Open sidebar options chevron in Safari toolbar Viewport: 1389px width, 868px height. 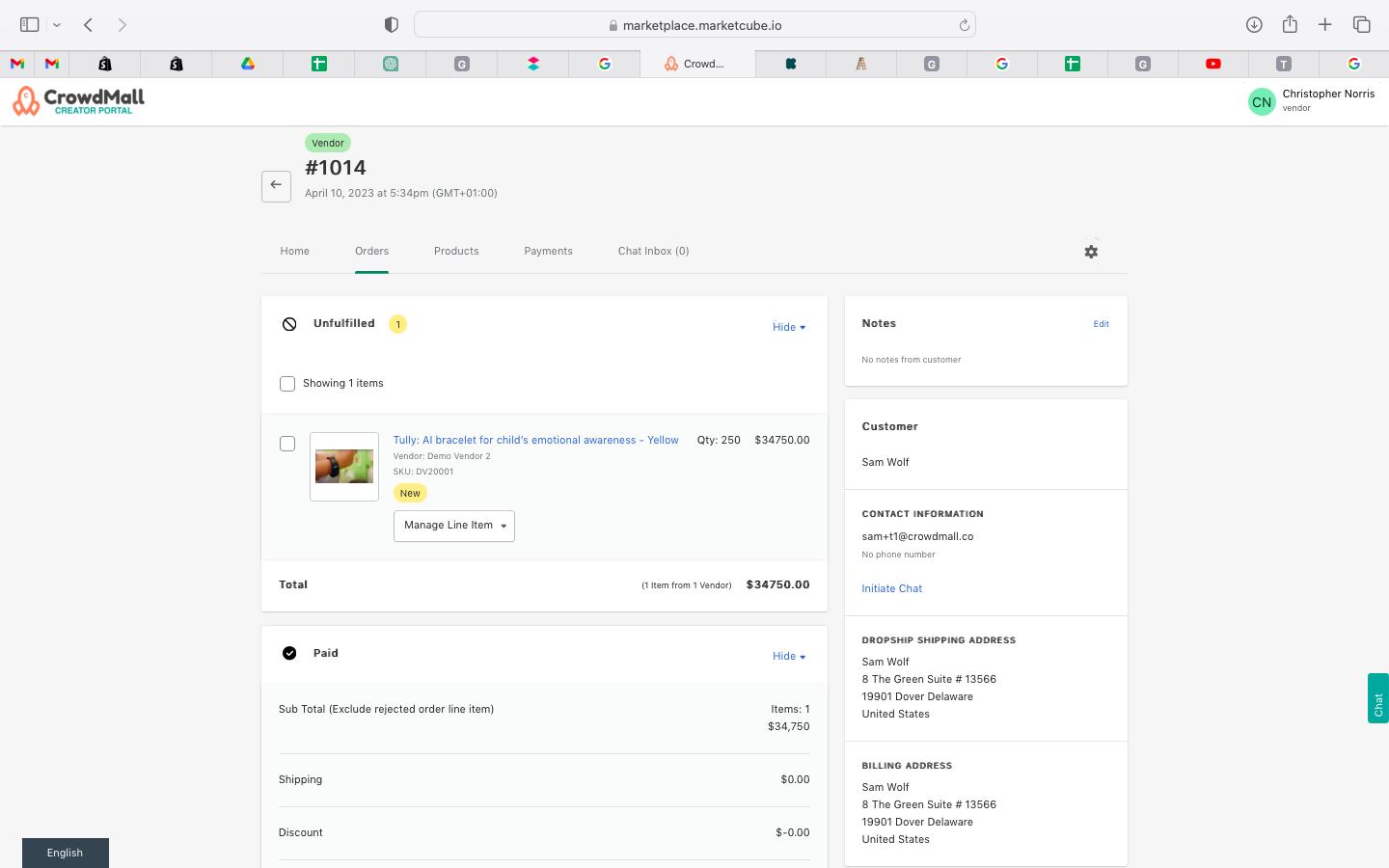pyautogui.click(x=57, y=25)
